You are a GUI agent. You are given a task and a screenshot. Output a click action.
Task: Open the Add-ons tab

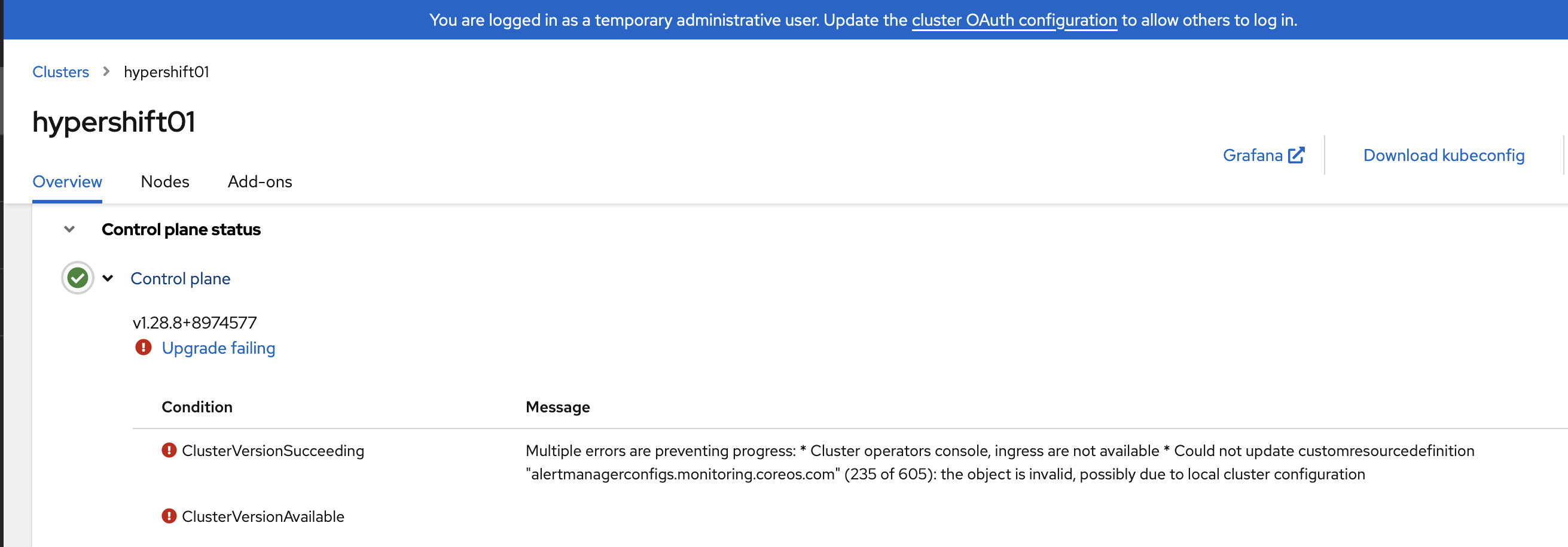pyautogui.click(x=260, y=181)
